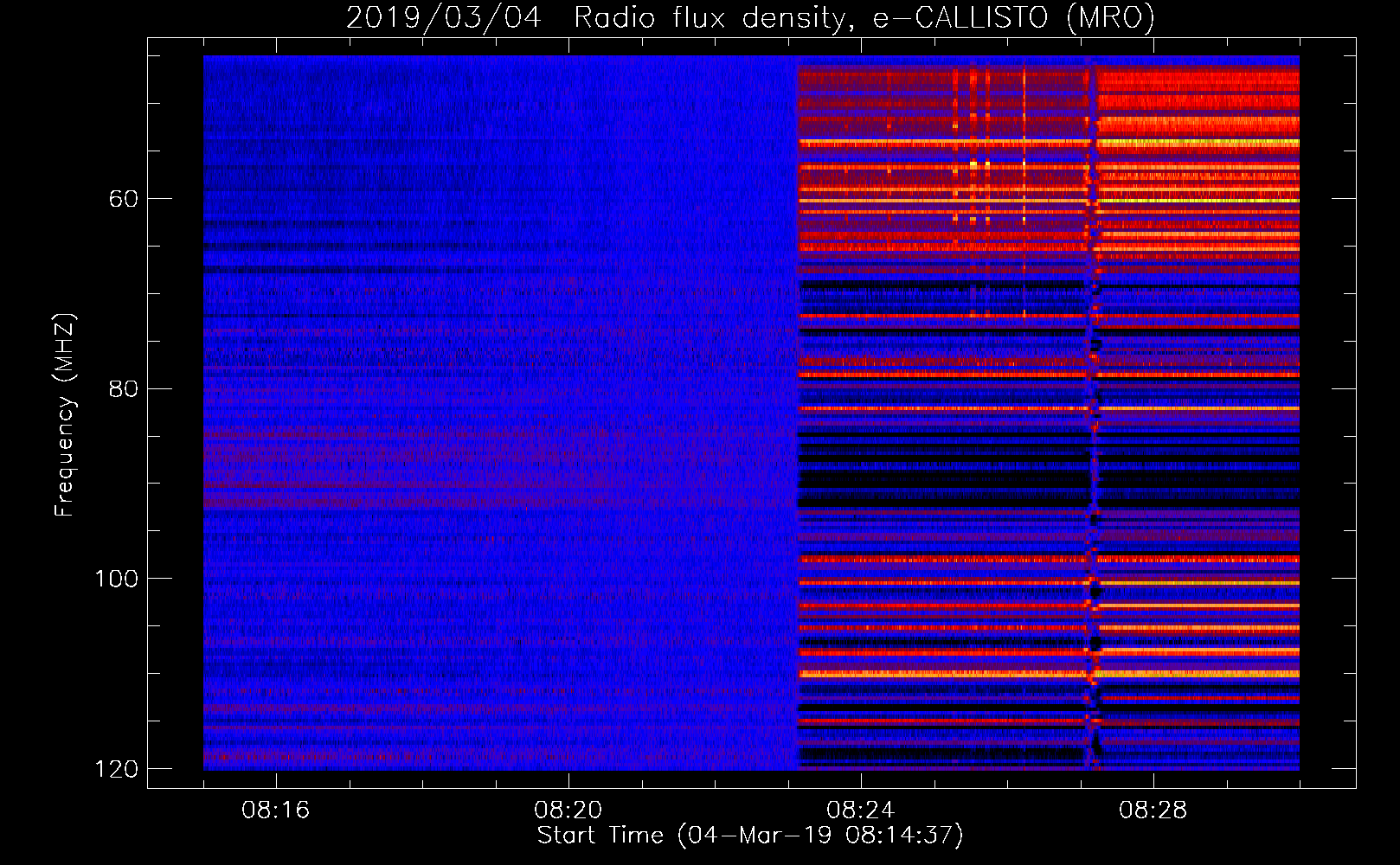Viewport: 1400px width, 865px height.
Task: Click the 08:24 time axis label
Action: pyautogui.click(x=860, y=811)
